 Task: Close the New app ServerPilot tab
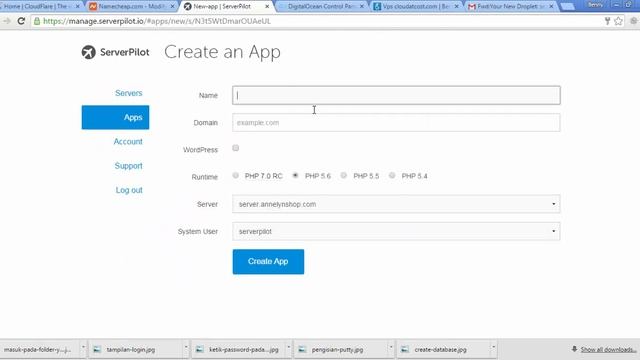(267, 7)
